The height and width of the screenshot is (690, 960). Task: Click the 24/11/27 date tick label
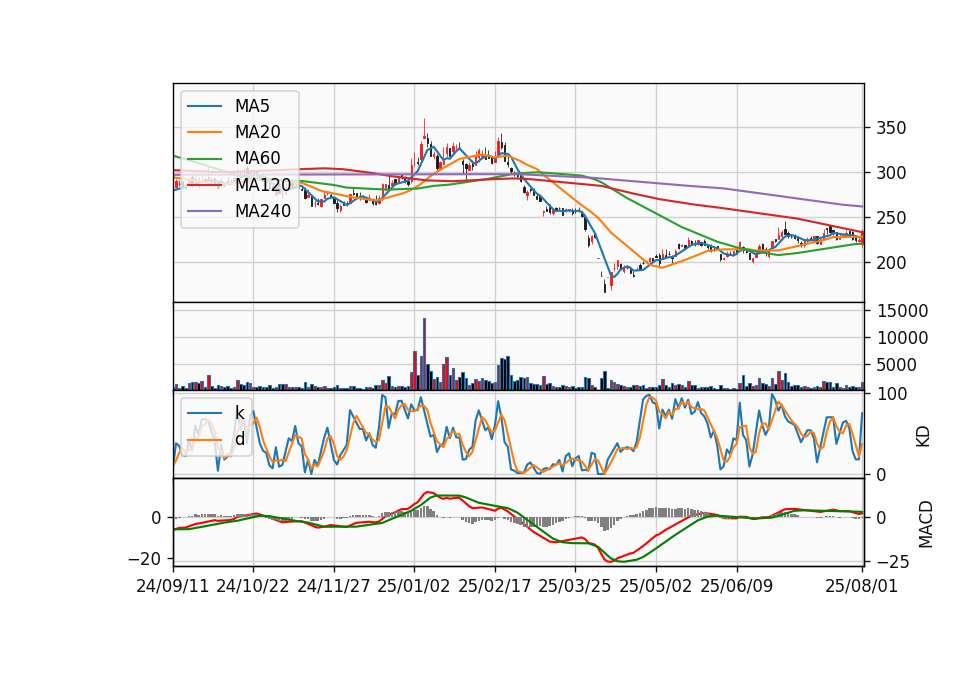[334, 586]
